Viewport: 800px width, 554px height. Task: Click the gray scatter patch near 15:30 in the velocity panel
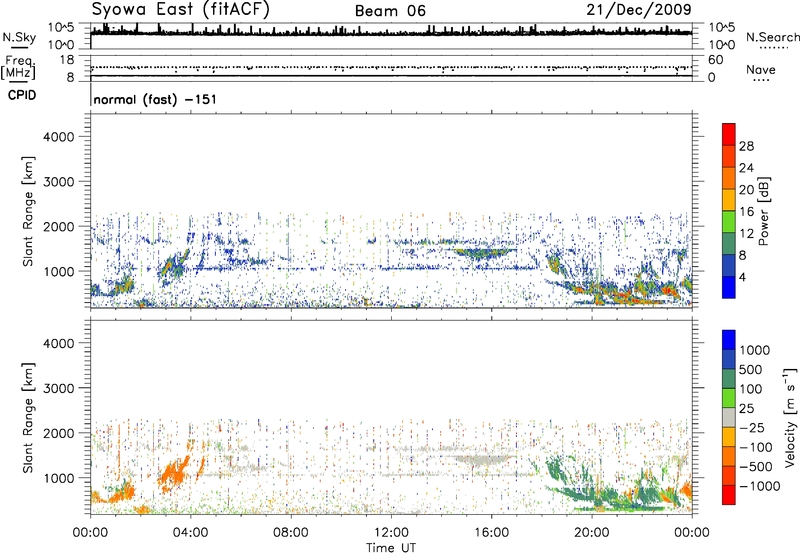click(x=480, y=460)
